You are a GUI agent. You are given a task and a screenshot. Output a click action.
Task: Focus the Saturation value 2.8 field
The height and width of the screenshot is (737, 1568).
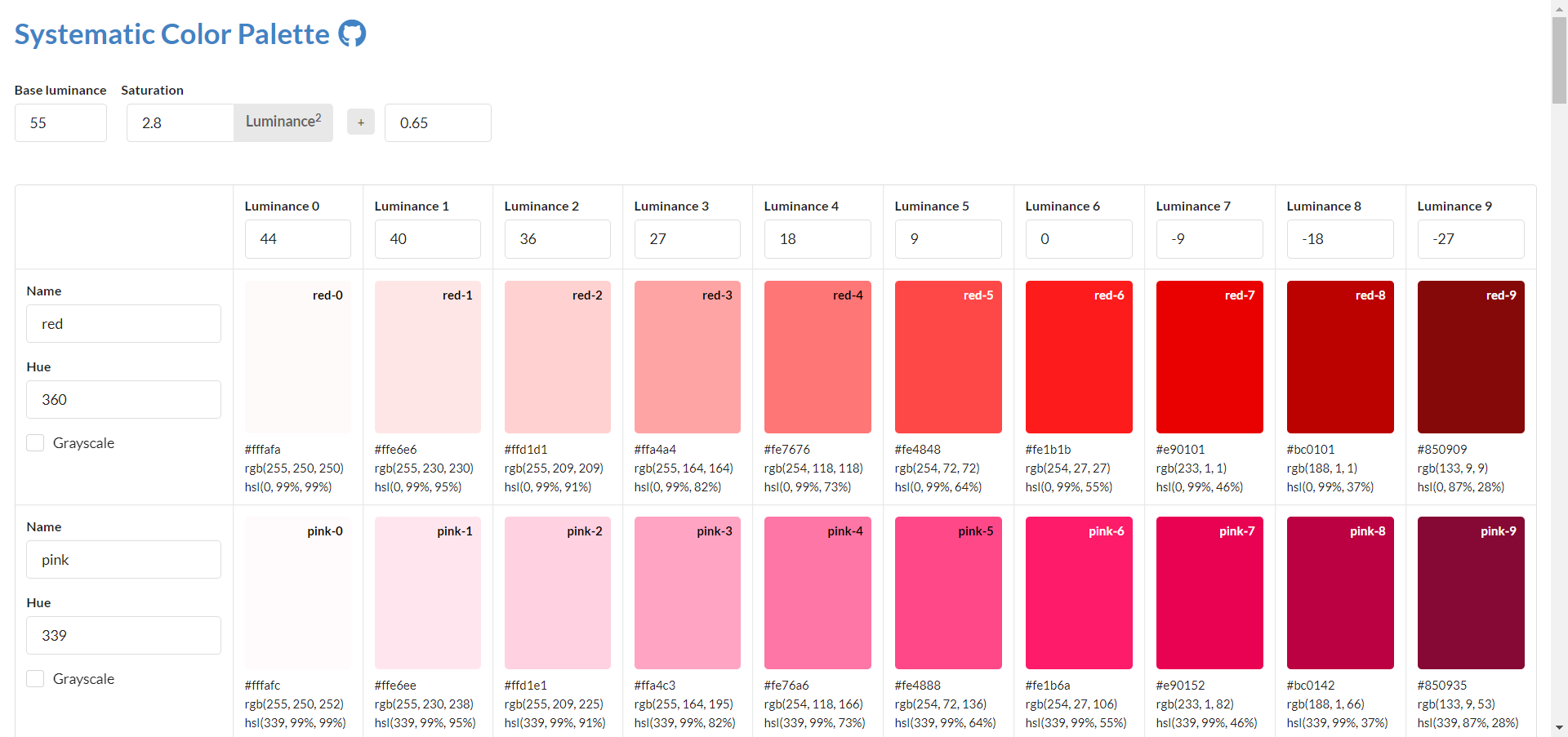coord(180,122)
